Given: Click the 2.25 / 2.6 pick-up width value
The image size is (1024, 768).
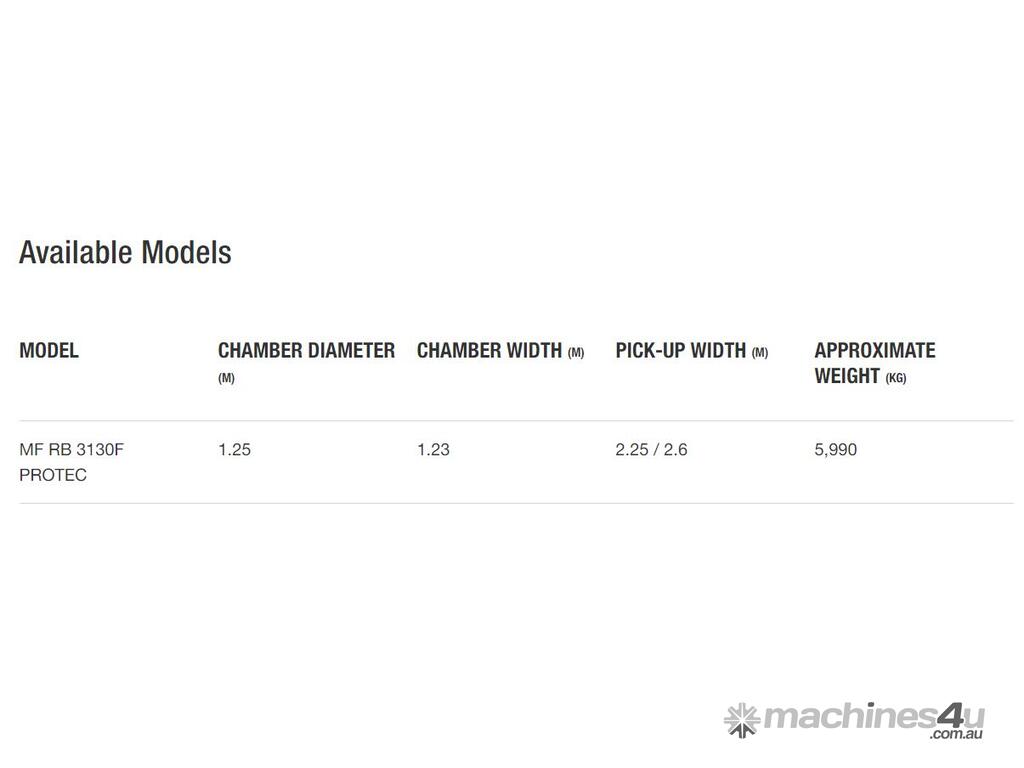Looking at the screenshot, I should tap(651, 449).
